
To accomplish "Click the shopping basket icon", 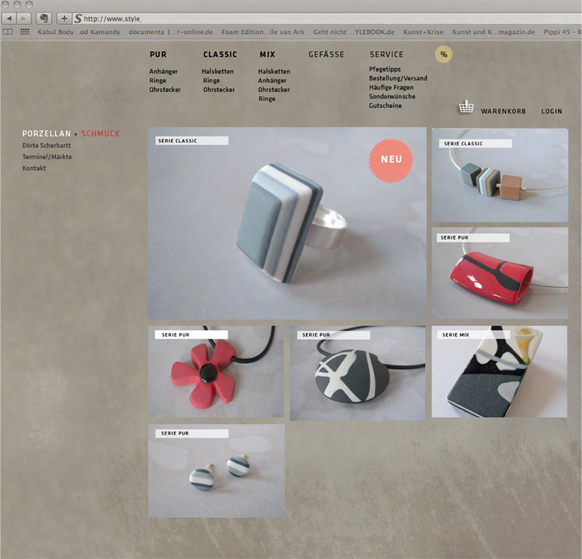I will (x=466, y=107).
